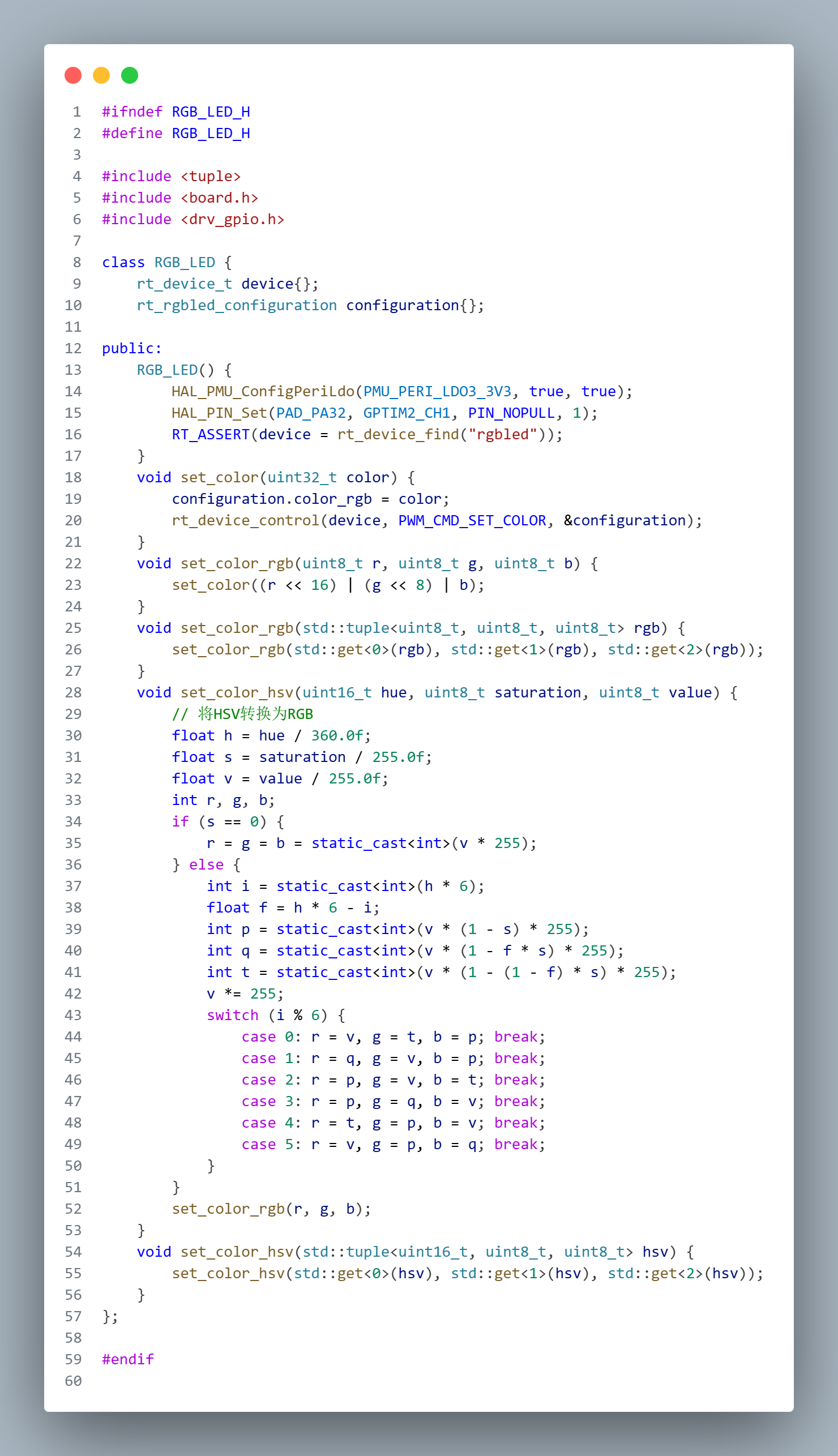Click the 'int p = static_cast' line
The image size is (838, 1456).
point(398,929)
